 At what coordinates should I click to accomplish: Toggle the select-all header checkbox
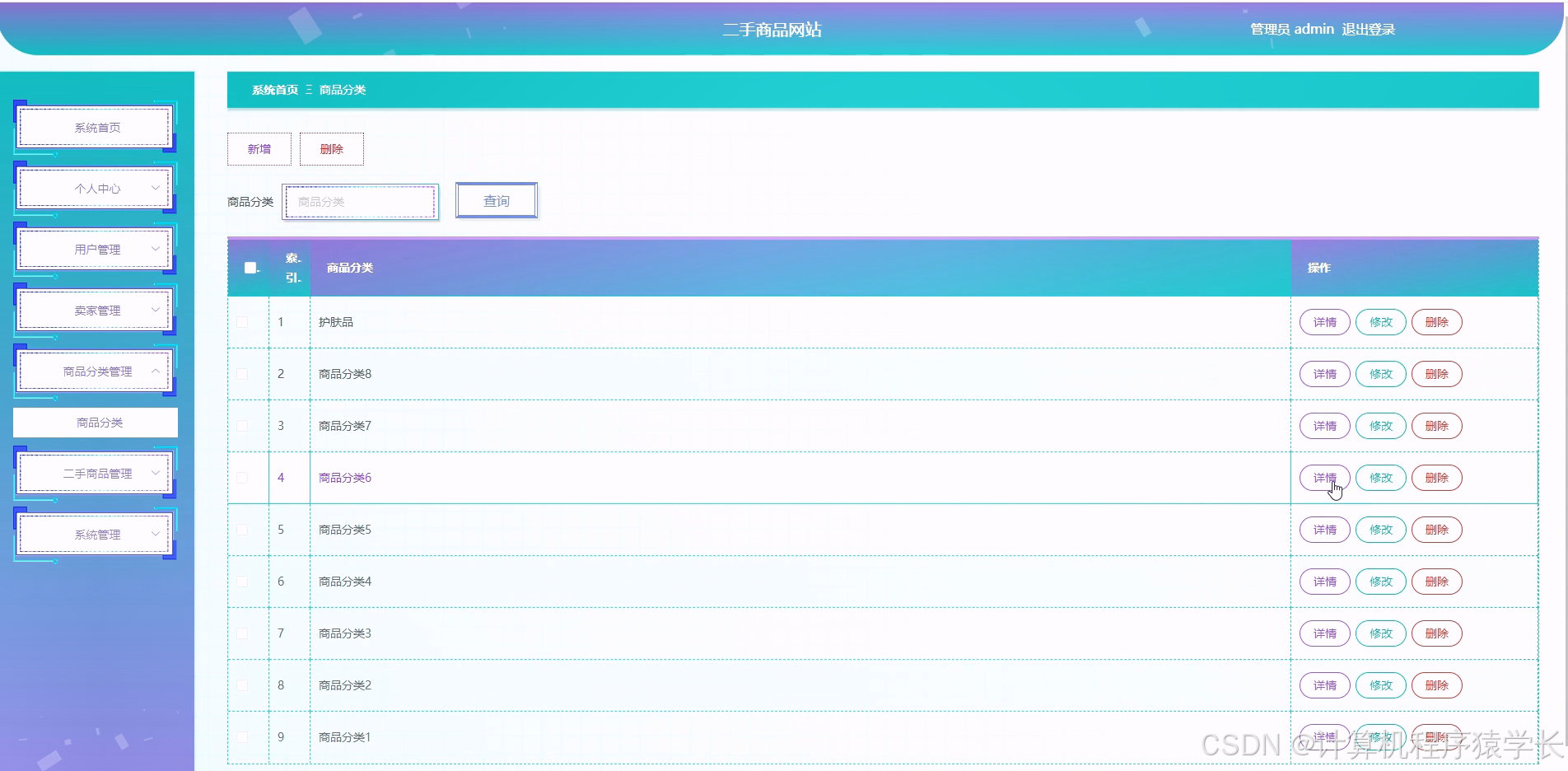pyautogui.click(x=250, y=268)
